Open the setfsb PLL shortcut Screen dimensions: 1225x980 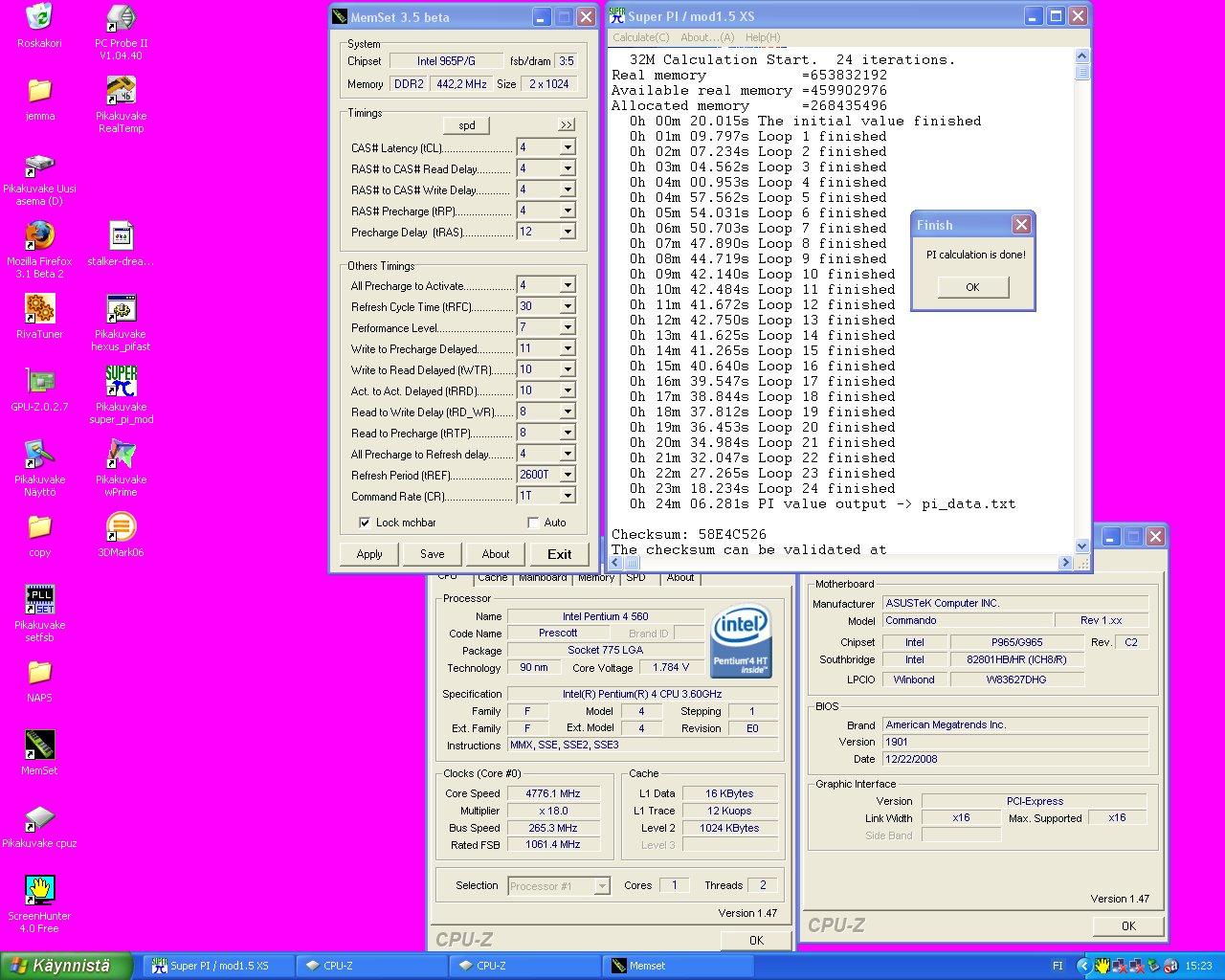(x=39, y=599)
